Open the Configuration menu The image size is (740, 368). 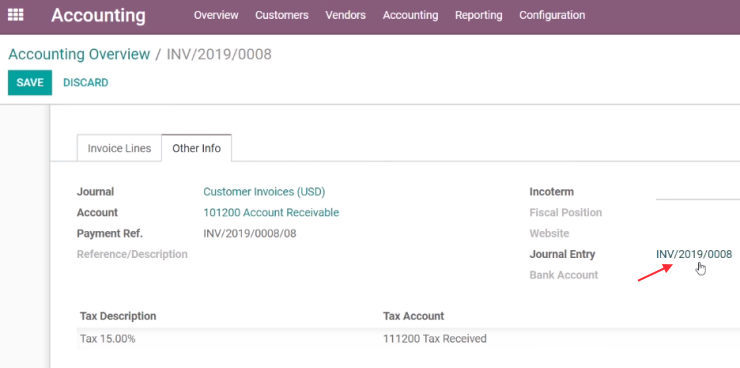pos(552,15)
